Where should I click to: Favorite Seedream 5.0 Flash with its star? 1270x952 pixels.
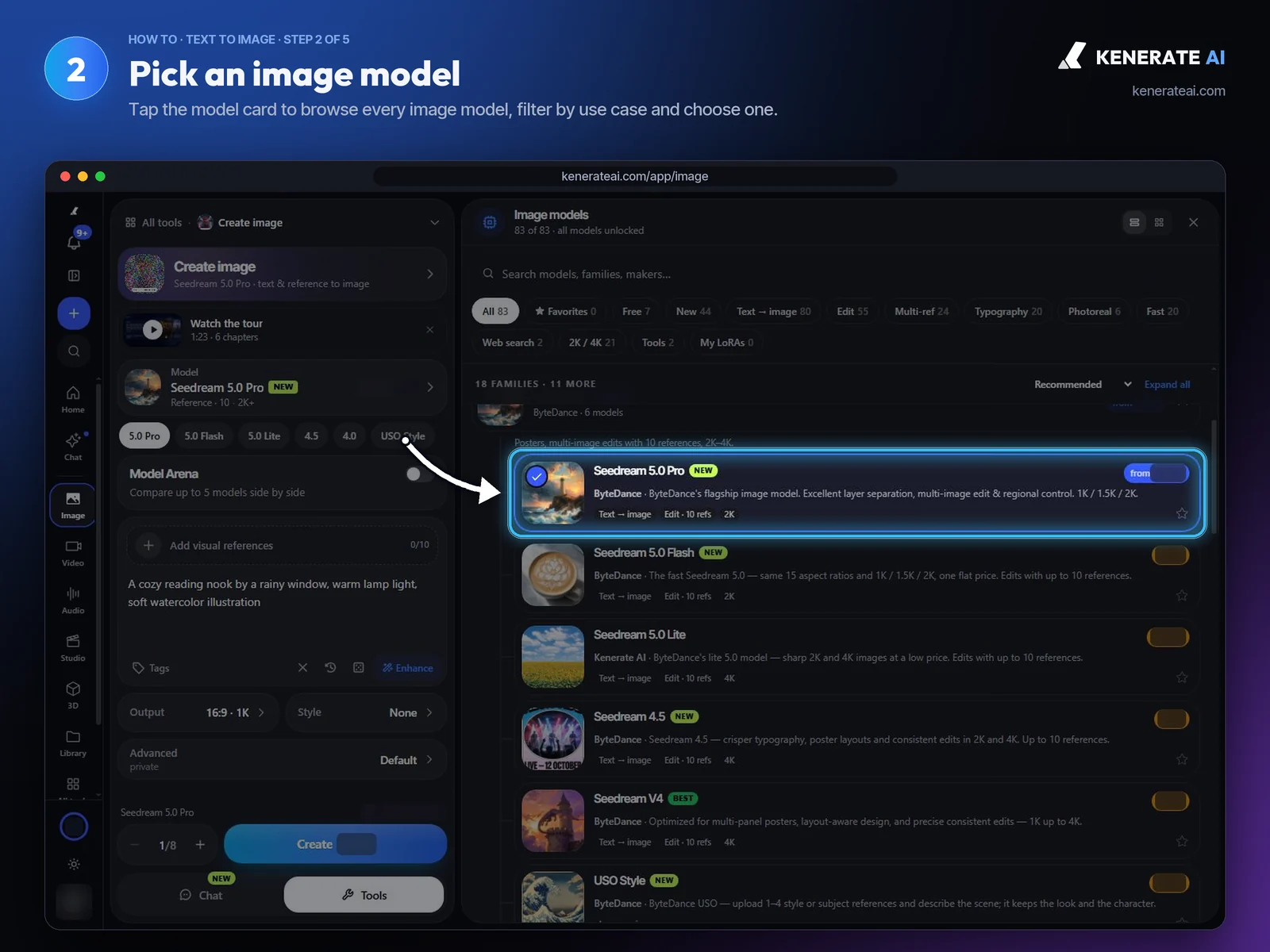click(x=1182, y=595)
